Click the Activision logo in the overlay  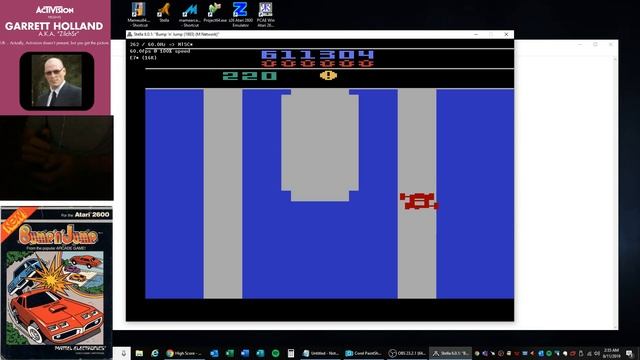click(54, 10)
